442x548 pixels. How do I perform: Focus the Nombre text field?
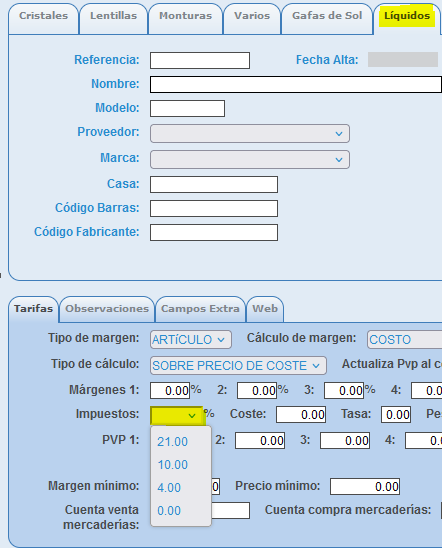tap(296, 85)
